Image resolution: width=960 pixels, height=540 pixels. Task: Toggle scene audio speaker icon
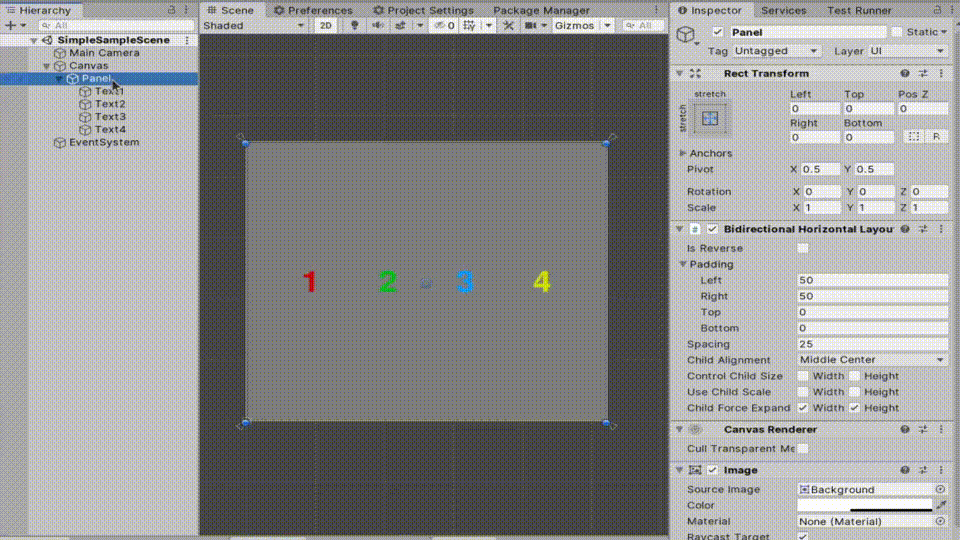(x=378, y=26)
